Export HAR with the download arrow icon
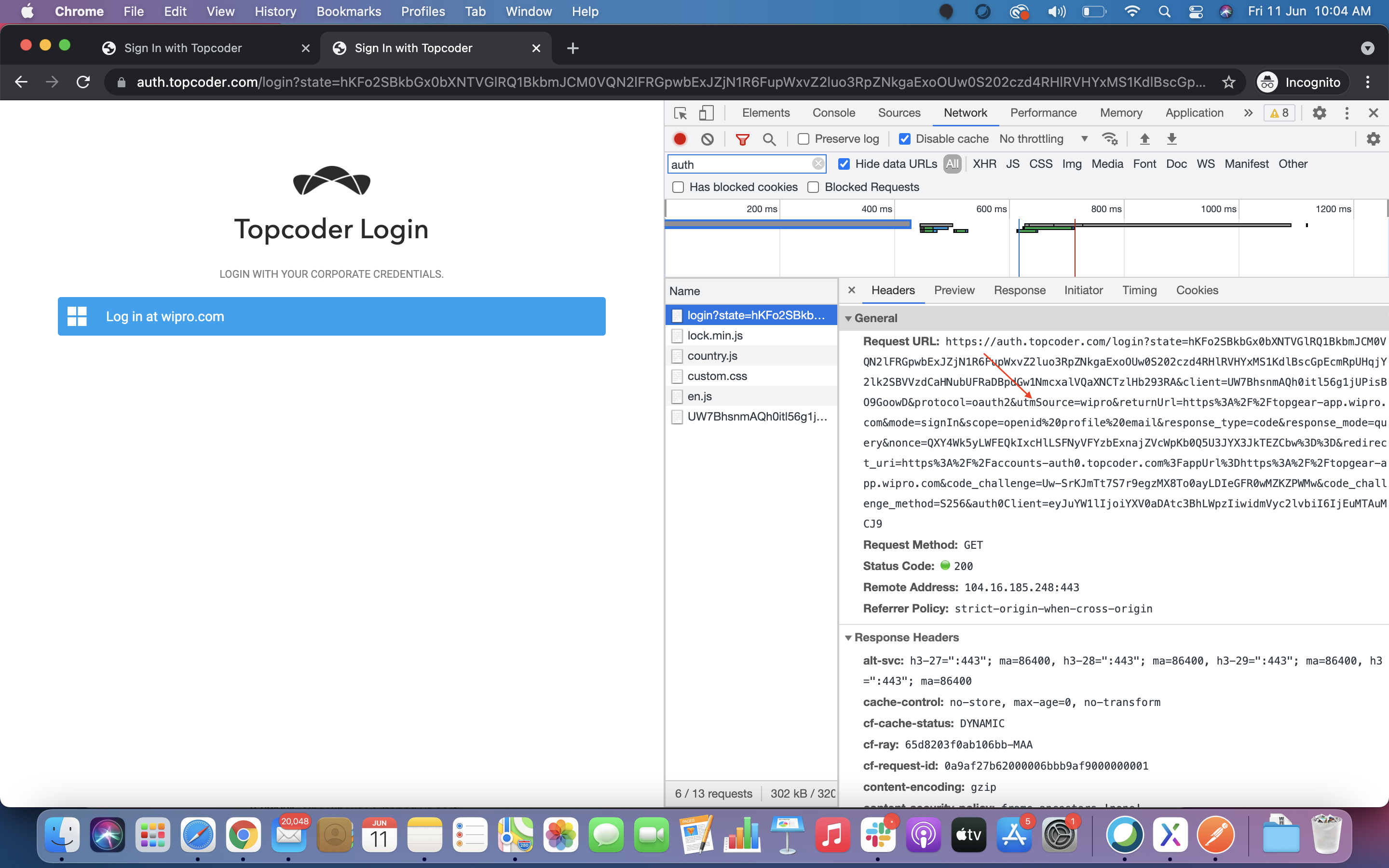The image size is (1389, 868). [x=1172, y=139]
